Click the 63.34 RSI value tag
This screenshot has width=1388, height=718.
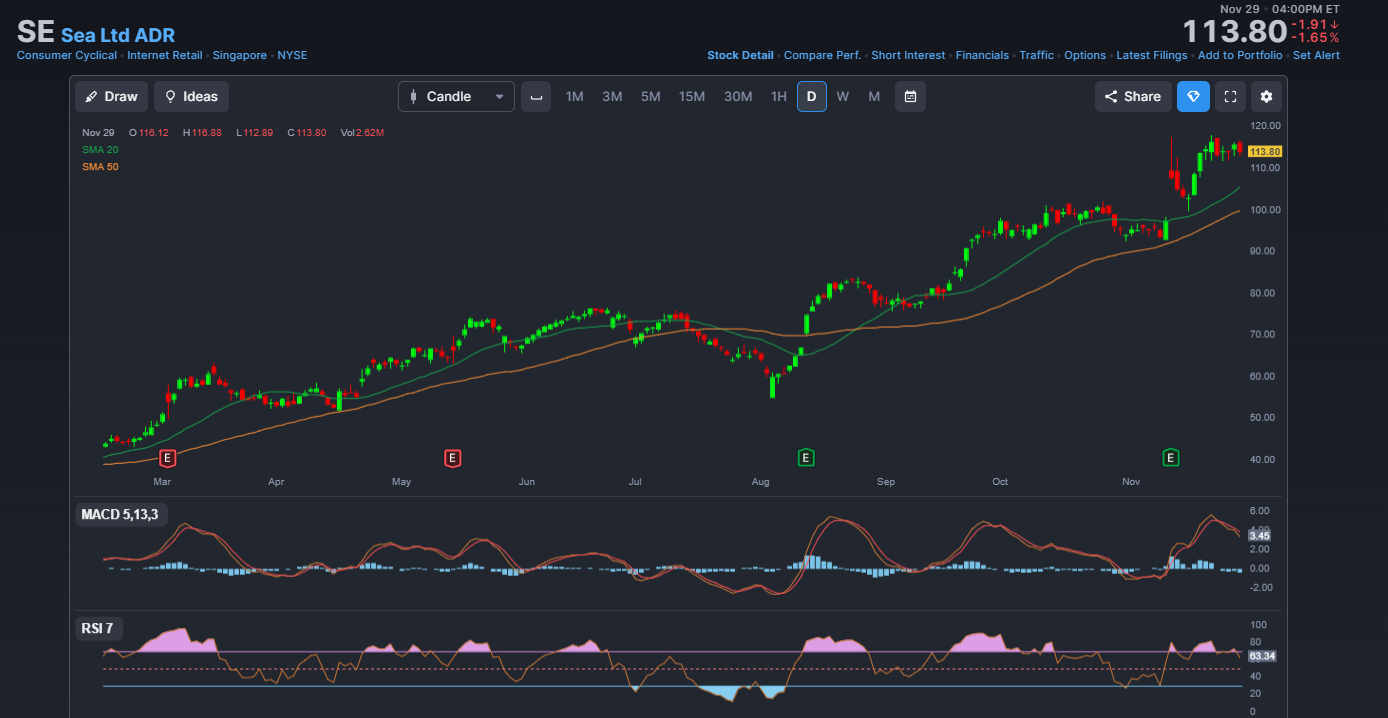pos(1262,656)
